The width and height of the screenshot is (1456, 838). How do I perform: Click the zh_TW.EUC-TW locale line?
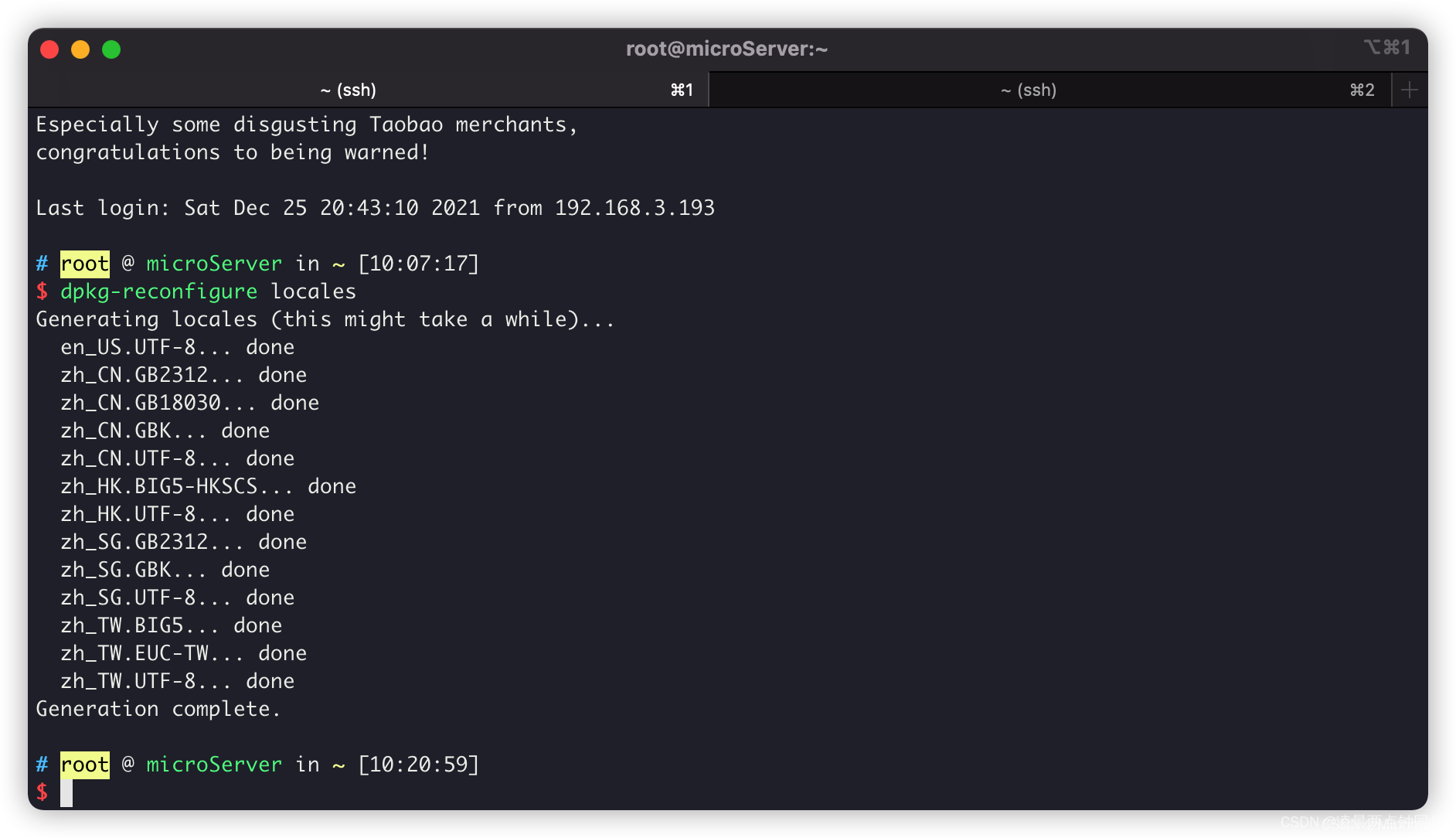click(184, 653)
